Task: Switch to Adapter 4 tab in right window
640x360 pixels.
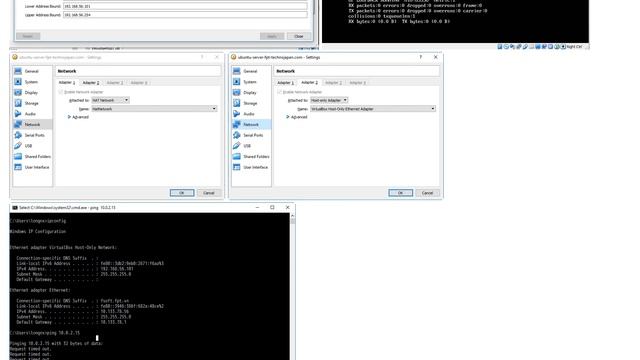Action: tap(358, 82)
